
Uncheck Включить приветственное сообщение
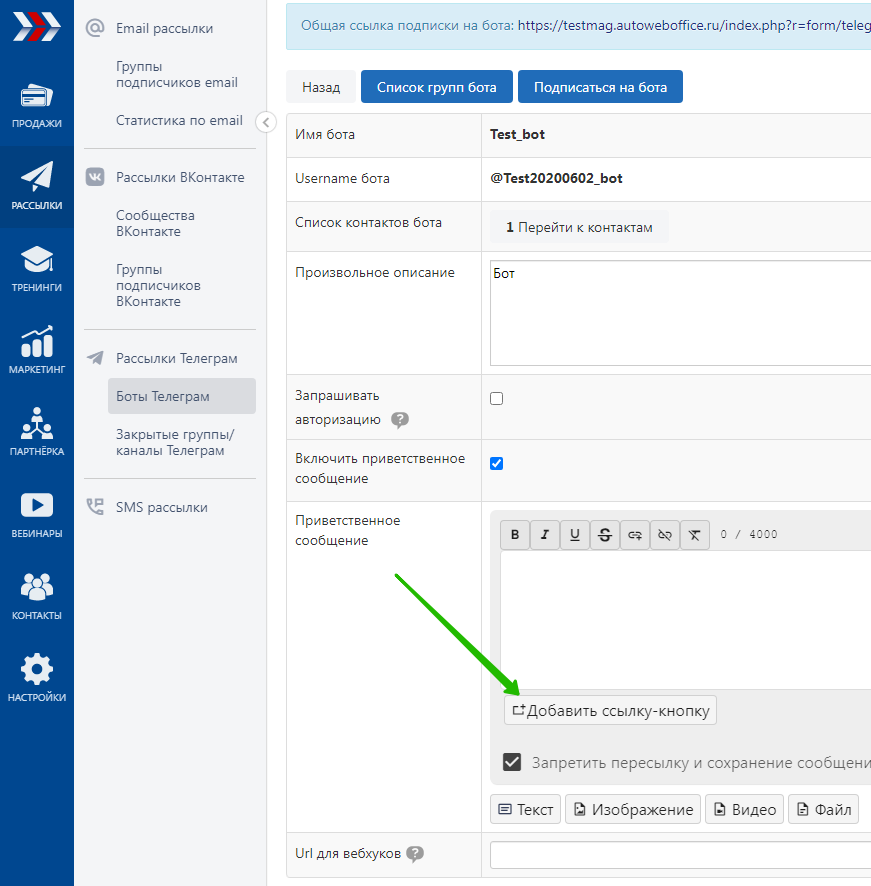[x=497, y=464]
